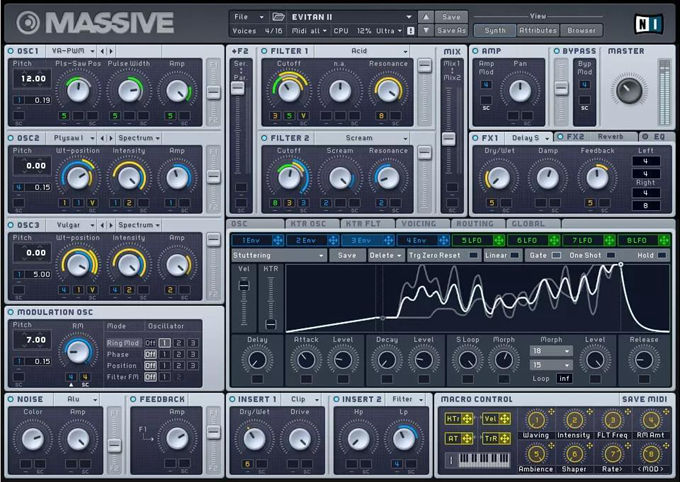The width and height of the screenshot is (680, 482).
Task: Switch to the GLOBAL tab
Action: 531,224
